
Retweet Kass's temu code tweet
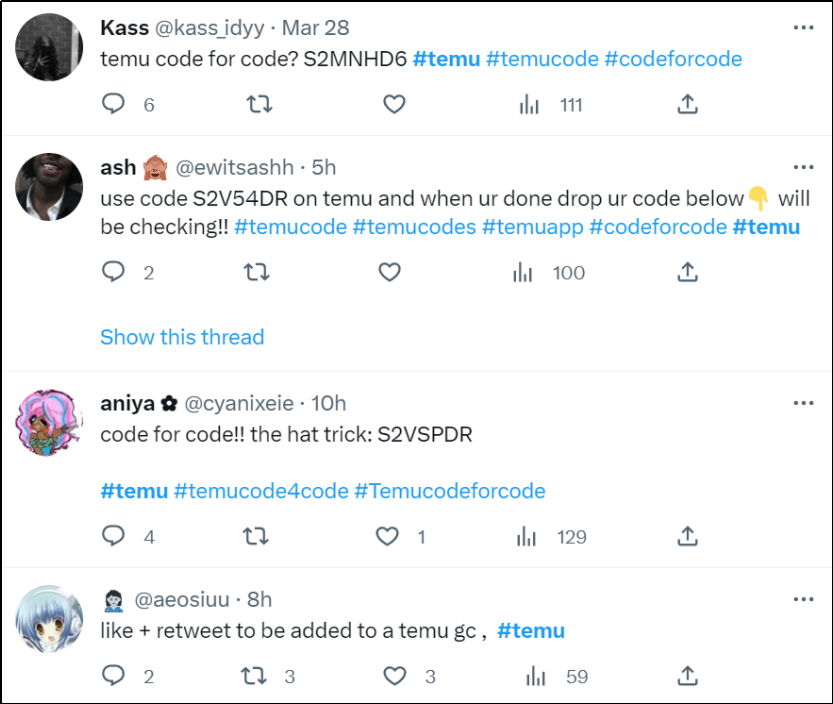coord(259,104)
